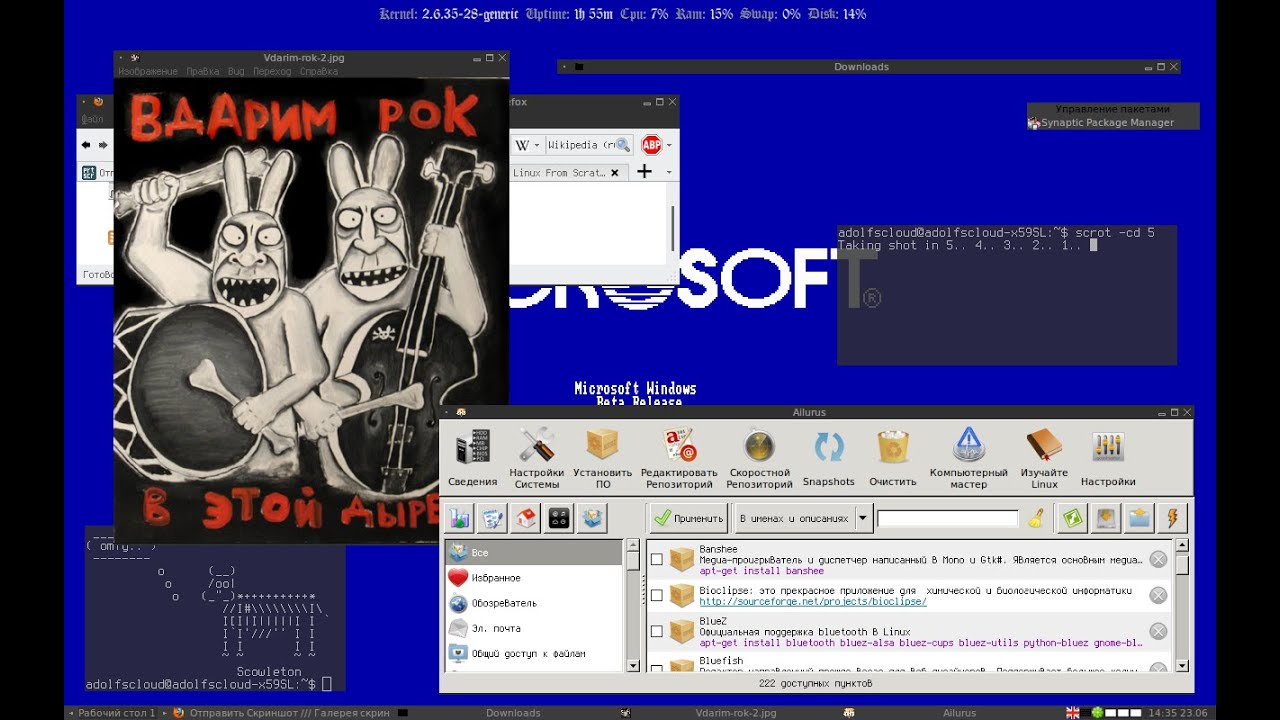The width and height of the screenshot is (1280, 720).
Task: Click the Wikipedia search field in Firefox
Action: click(x=579, y=145)
